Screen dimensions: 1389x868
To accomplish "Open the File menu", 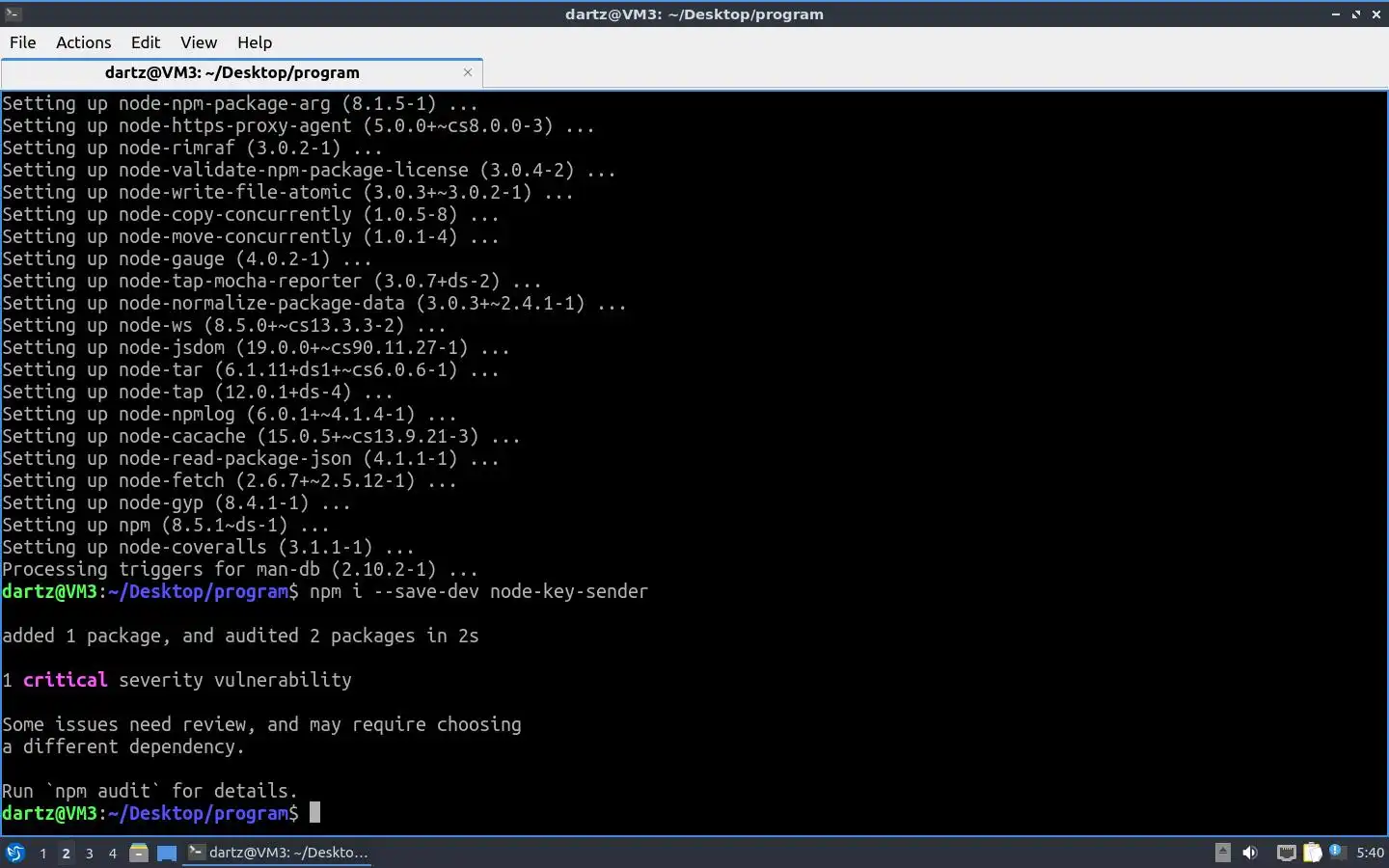I will pyautogui.click(x=22, y=42).
